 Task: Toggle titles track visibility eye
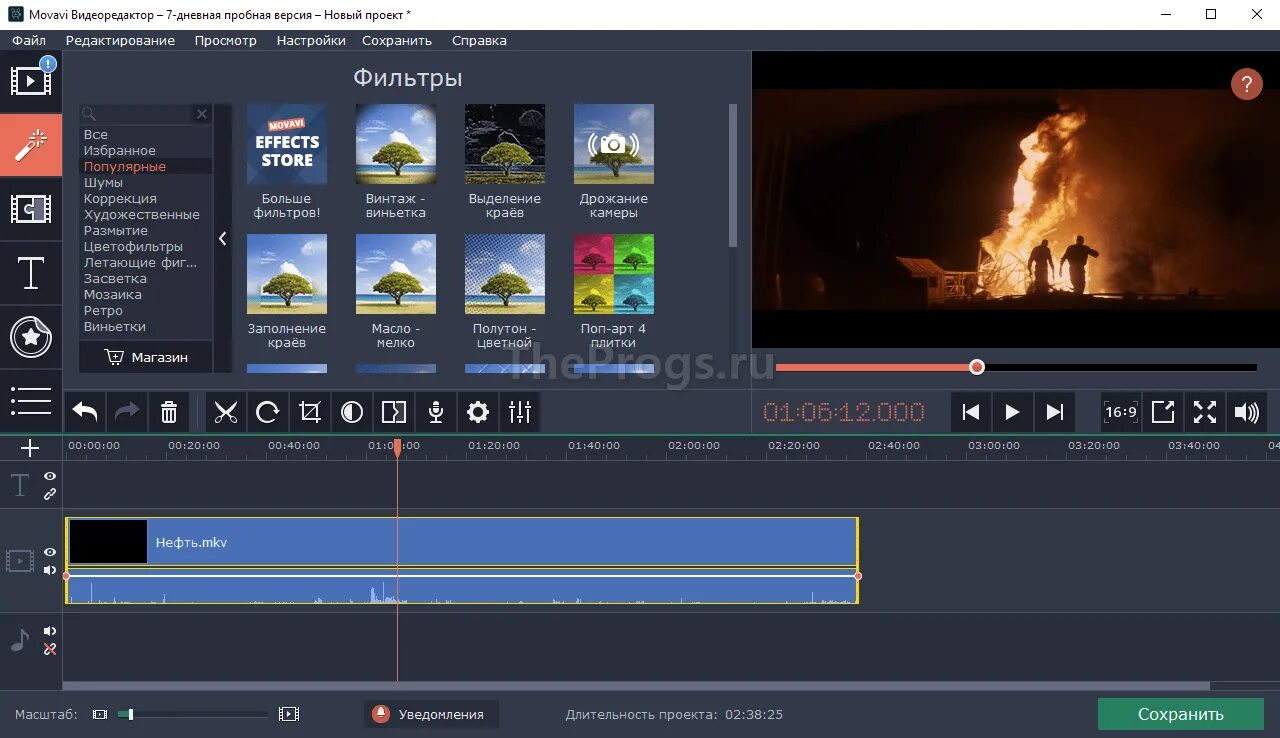49,476
